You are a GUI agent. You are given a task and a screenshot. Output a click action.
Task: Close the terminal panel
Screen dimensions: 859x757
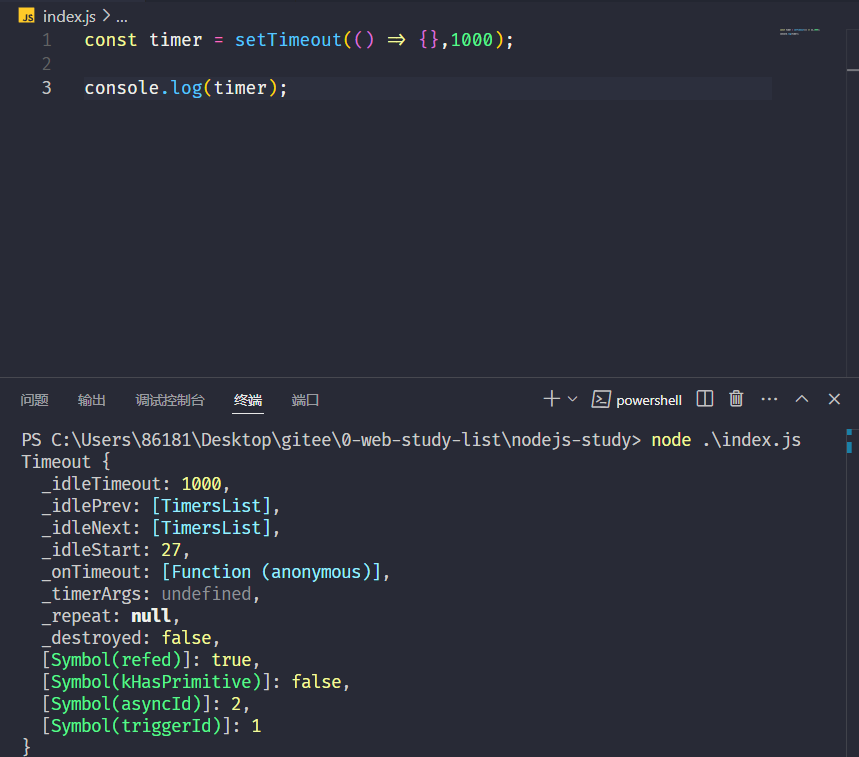[x=834, y=399]
